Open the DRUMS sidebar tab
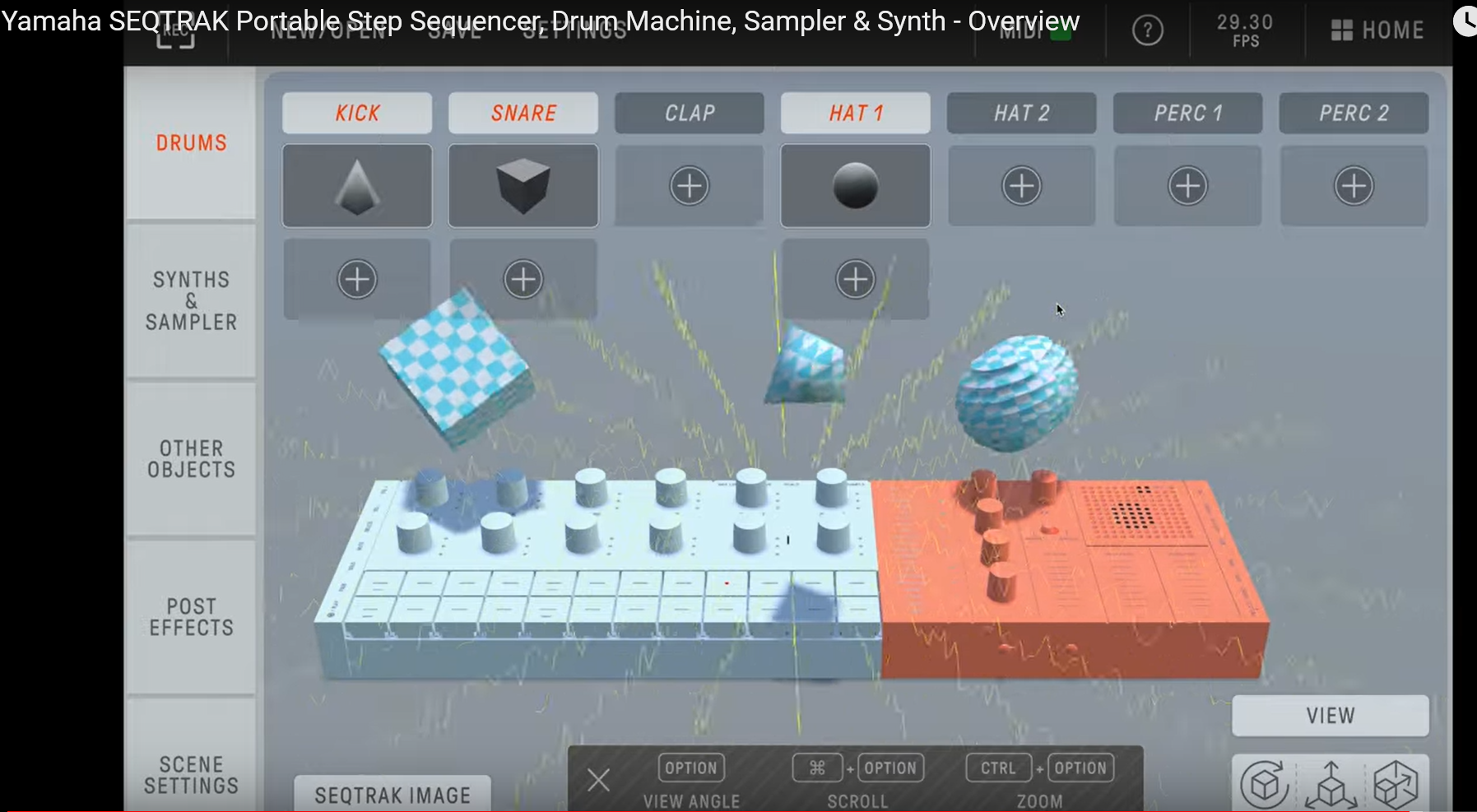 191,143
